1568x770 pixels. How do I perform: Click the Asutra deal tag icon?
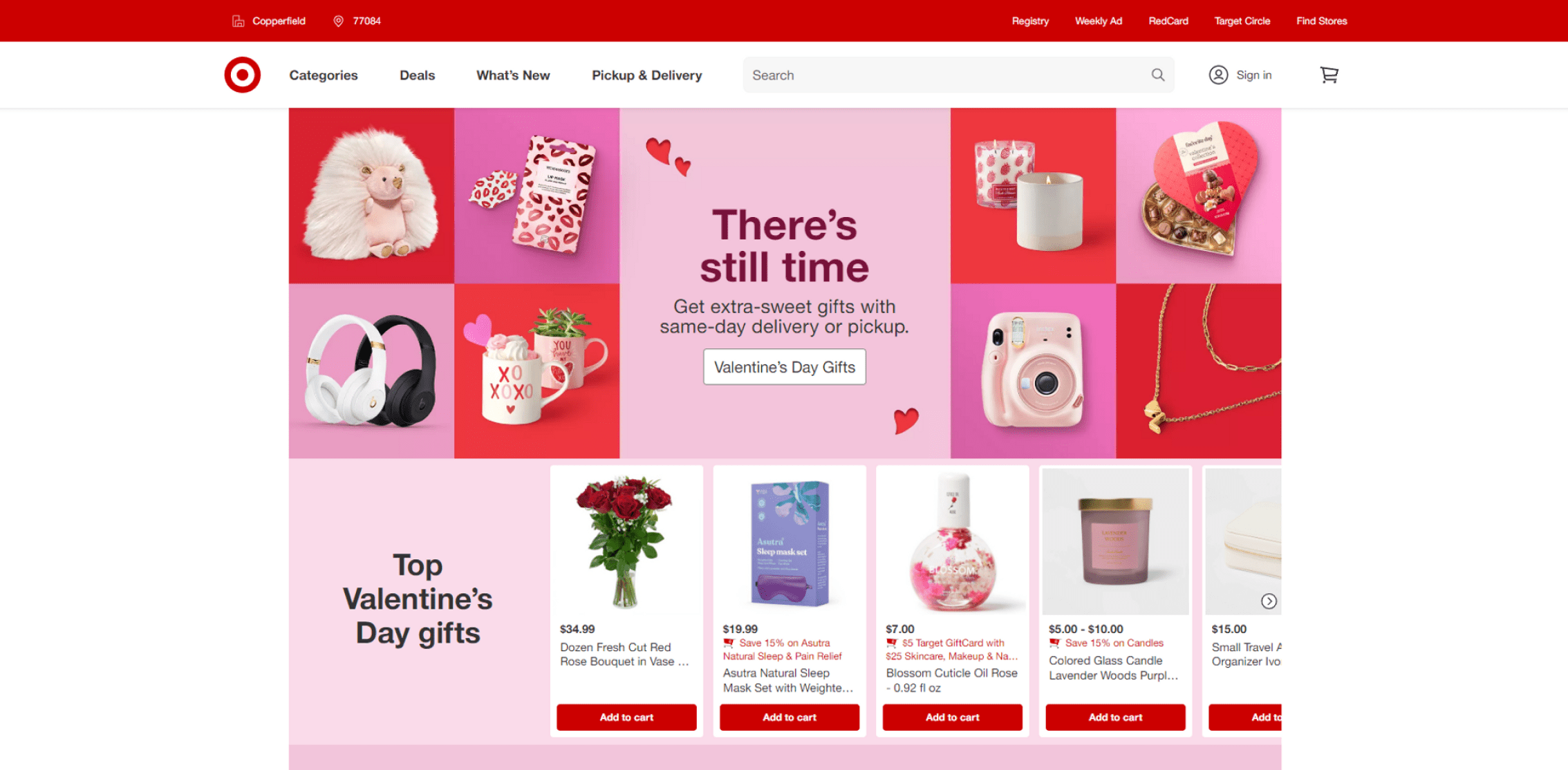pyautogui.click(x=728, y=643)
